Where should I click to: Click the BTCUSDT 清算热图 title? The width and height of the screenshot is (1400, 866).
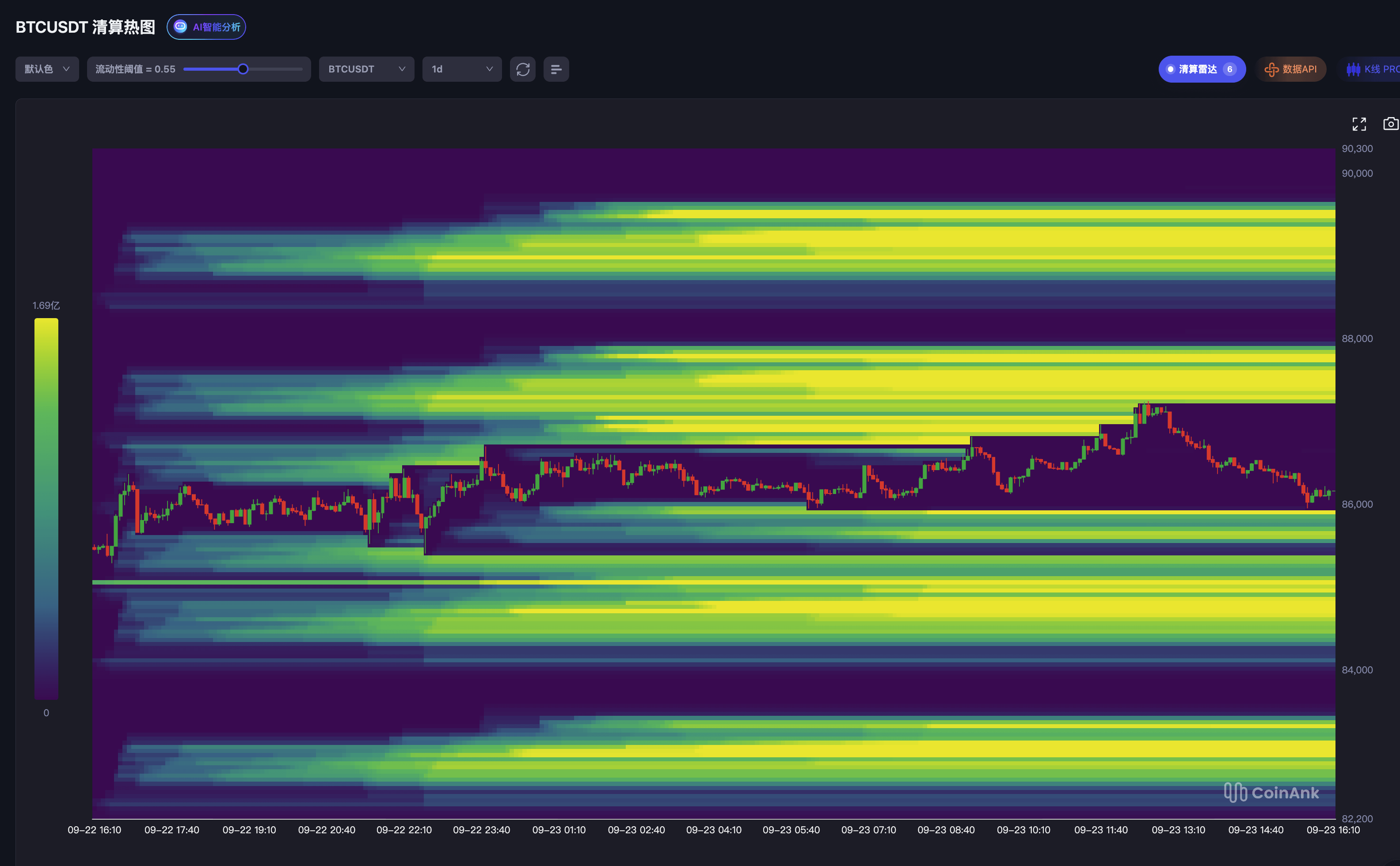click(85, 27)
